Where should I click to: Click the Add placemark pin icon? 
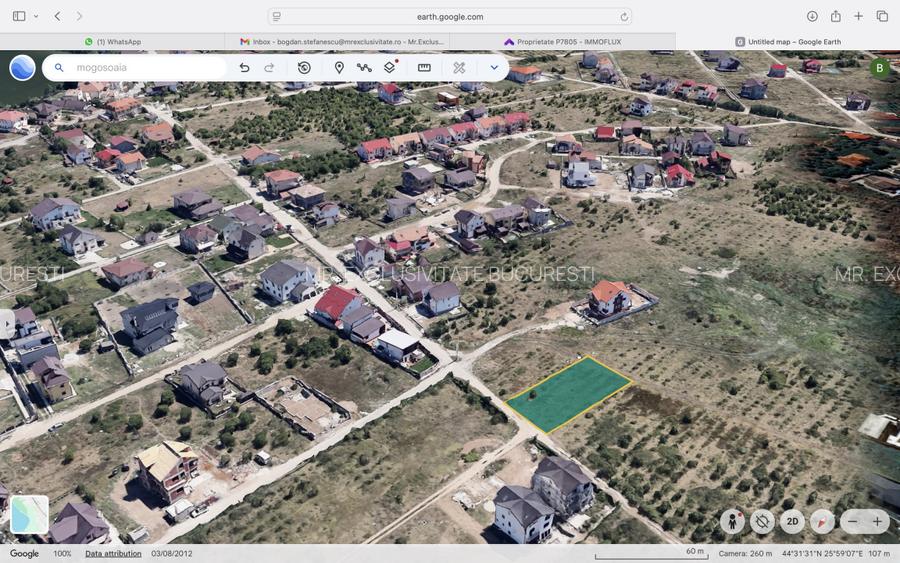point(339,68)
